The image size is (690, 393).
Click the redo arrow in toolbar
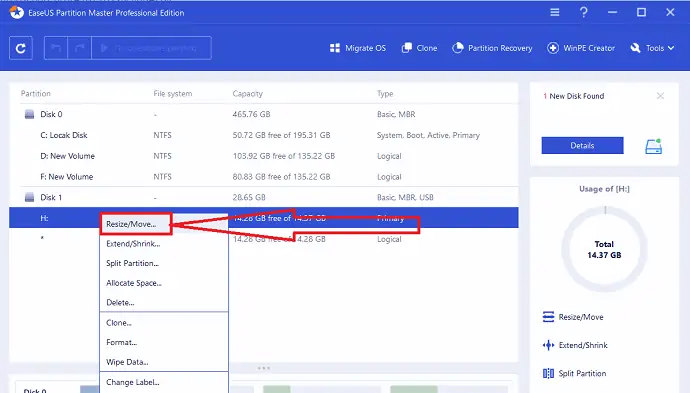(80, 48)
